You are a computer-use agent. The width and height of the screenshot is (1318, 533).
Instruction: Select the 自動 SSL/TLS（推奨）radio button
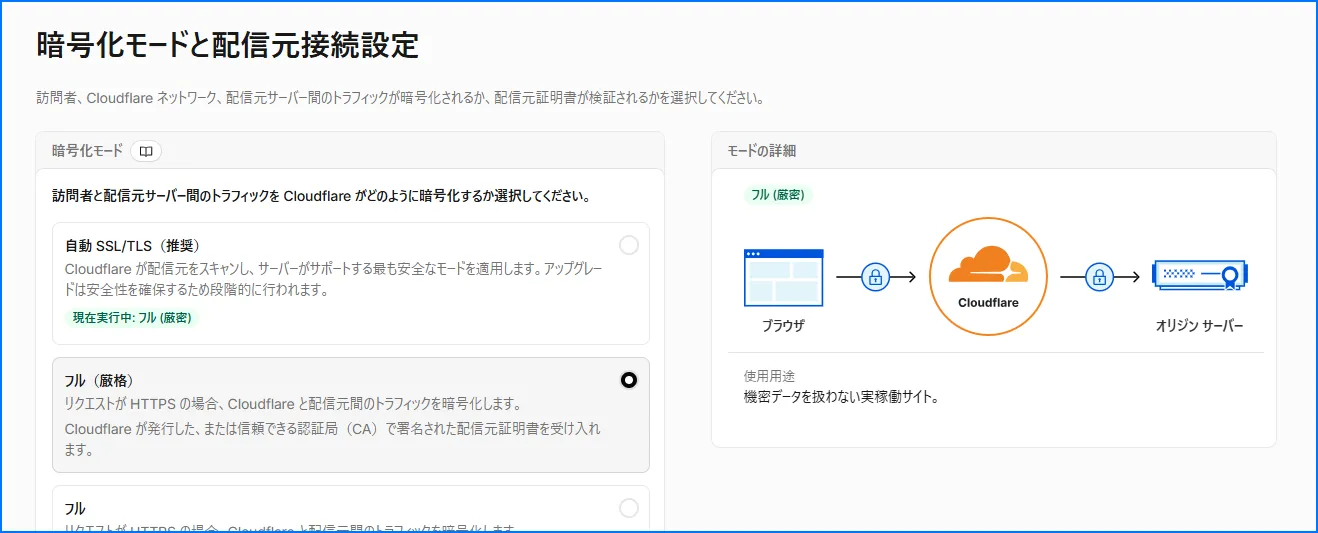(x=629, y=245)
